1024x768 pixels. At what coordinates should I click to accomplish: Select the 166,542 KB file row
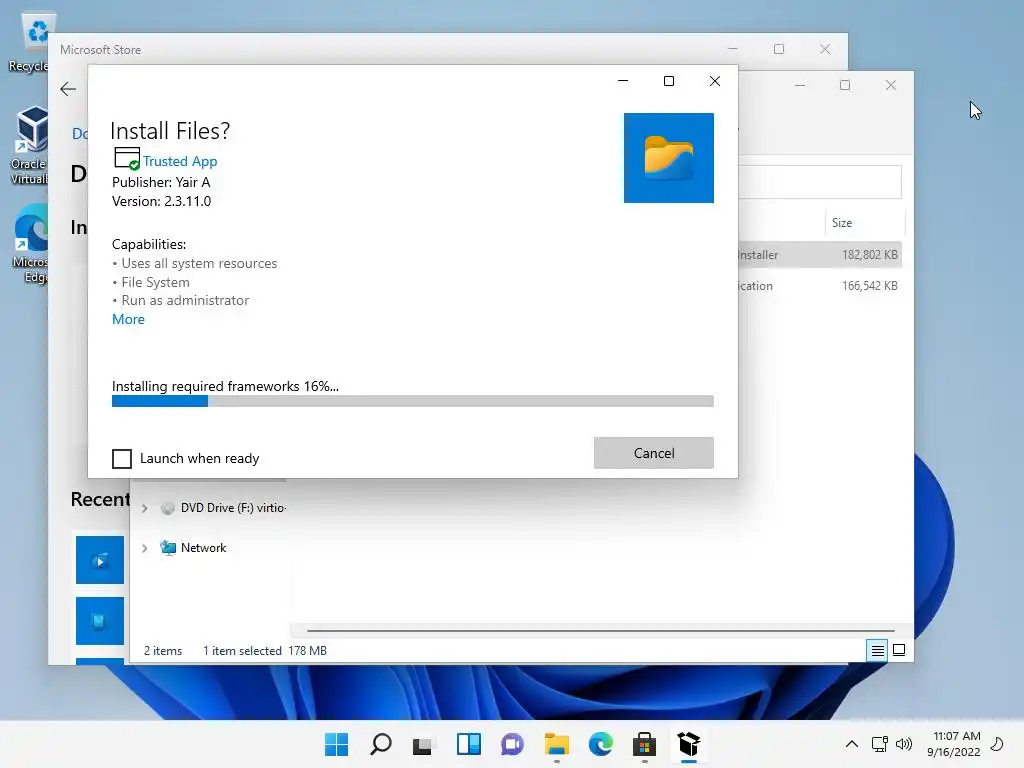(820, 286)
